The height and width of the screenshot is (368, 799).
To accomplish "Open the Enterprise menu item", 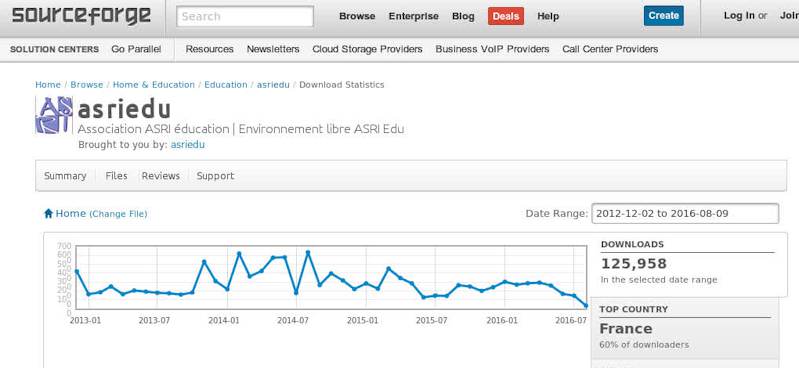I will click(413, 16).
